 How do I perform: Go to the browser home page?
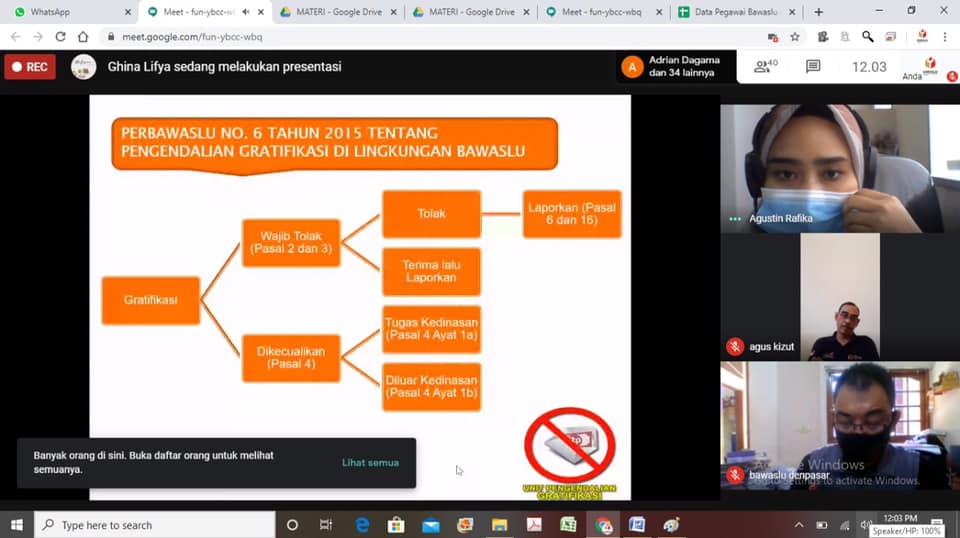(83, 37)
